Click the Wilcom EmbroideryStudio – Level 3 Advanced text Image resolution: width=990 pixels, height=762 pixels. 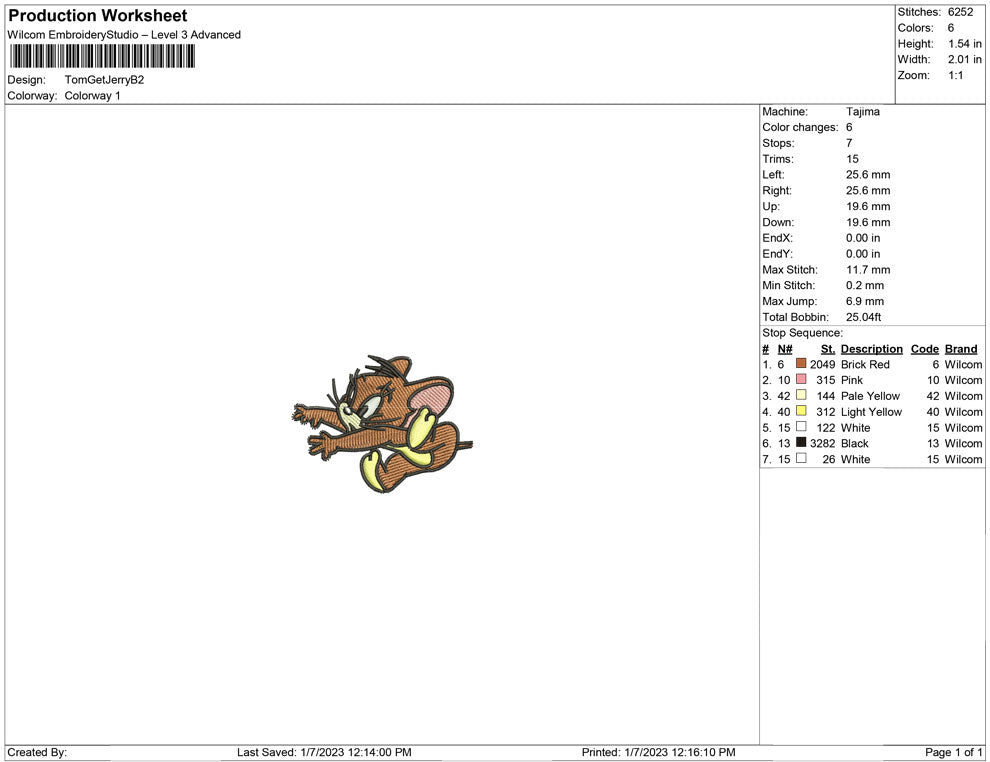click(124, 35)
